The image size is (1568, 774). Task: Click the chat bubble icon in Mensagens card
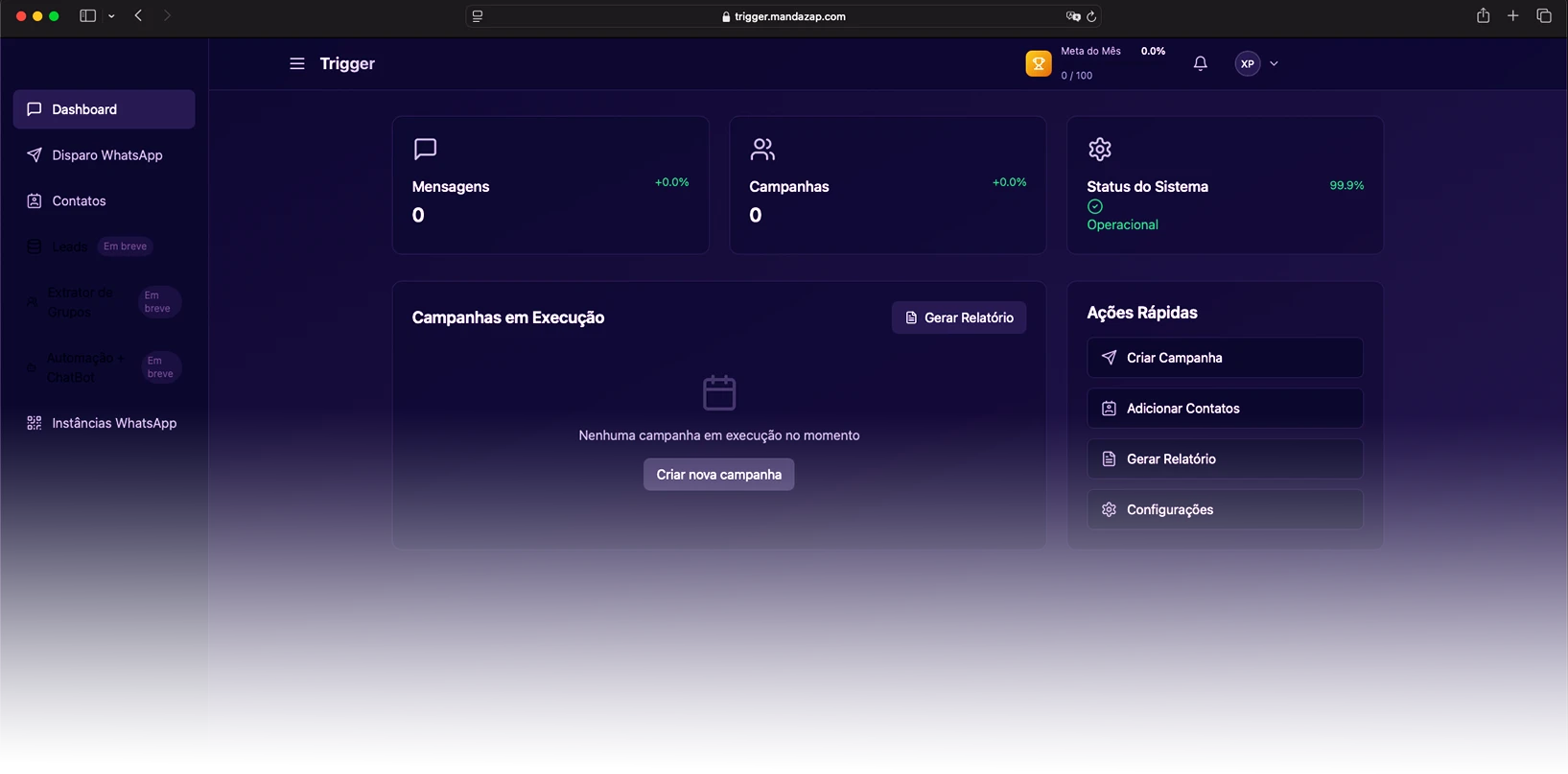[425, 149]
